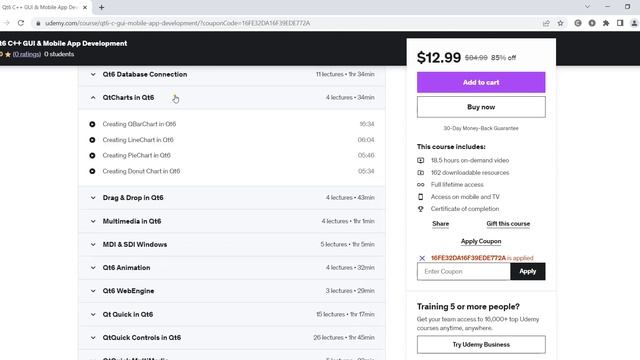This screenshot has height=360, width=640.
Task: Expand the Qt6 WebEngine section
Action: (x=232, y=291)
